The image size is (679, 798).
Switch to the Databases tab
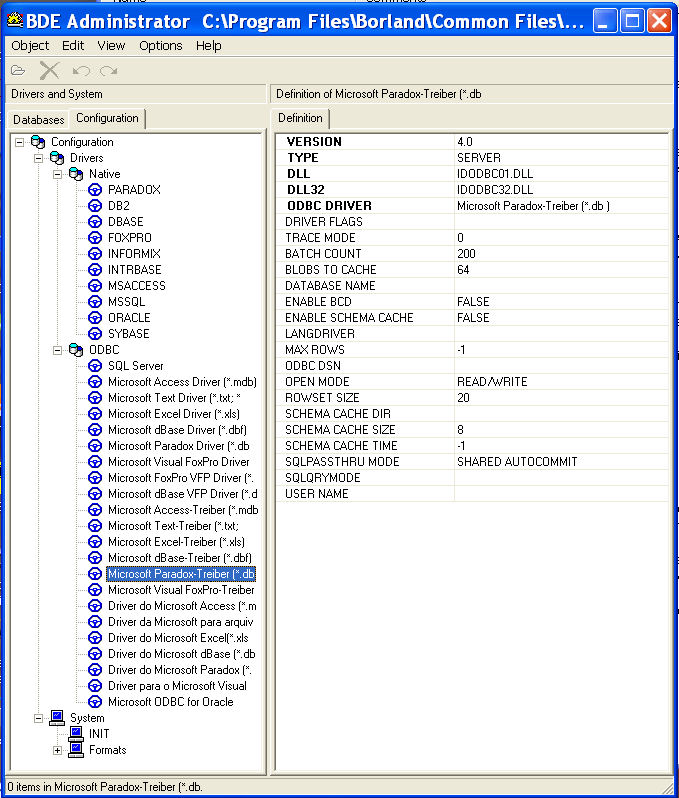click(39, 120)
